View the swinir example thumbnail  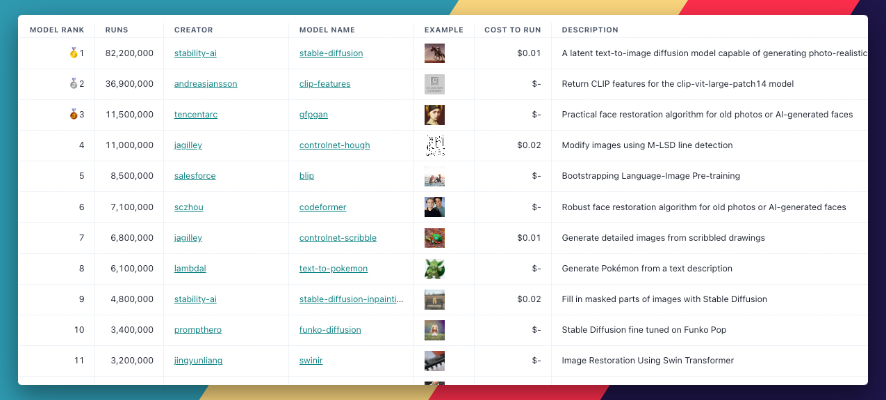[435, 360]
